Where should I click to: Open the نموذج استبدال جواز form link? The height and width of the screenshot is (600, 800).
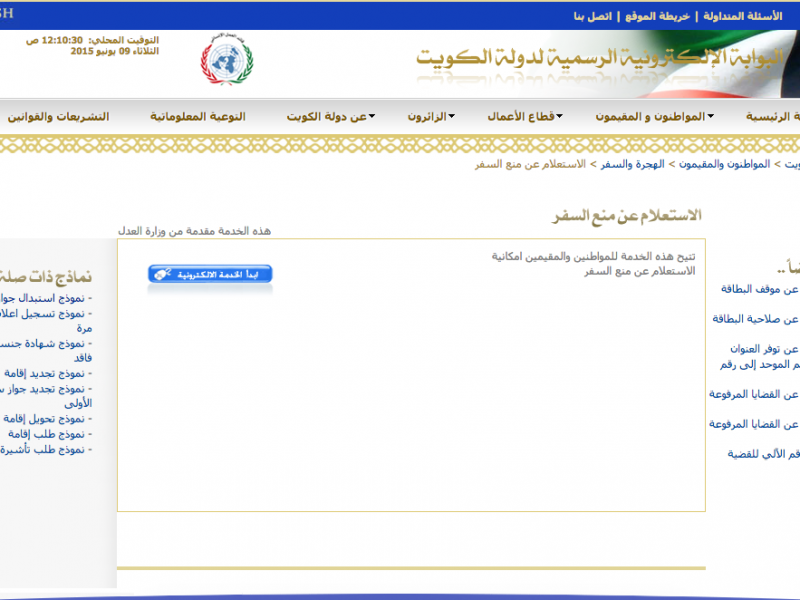click(x=43, y=298)
